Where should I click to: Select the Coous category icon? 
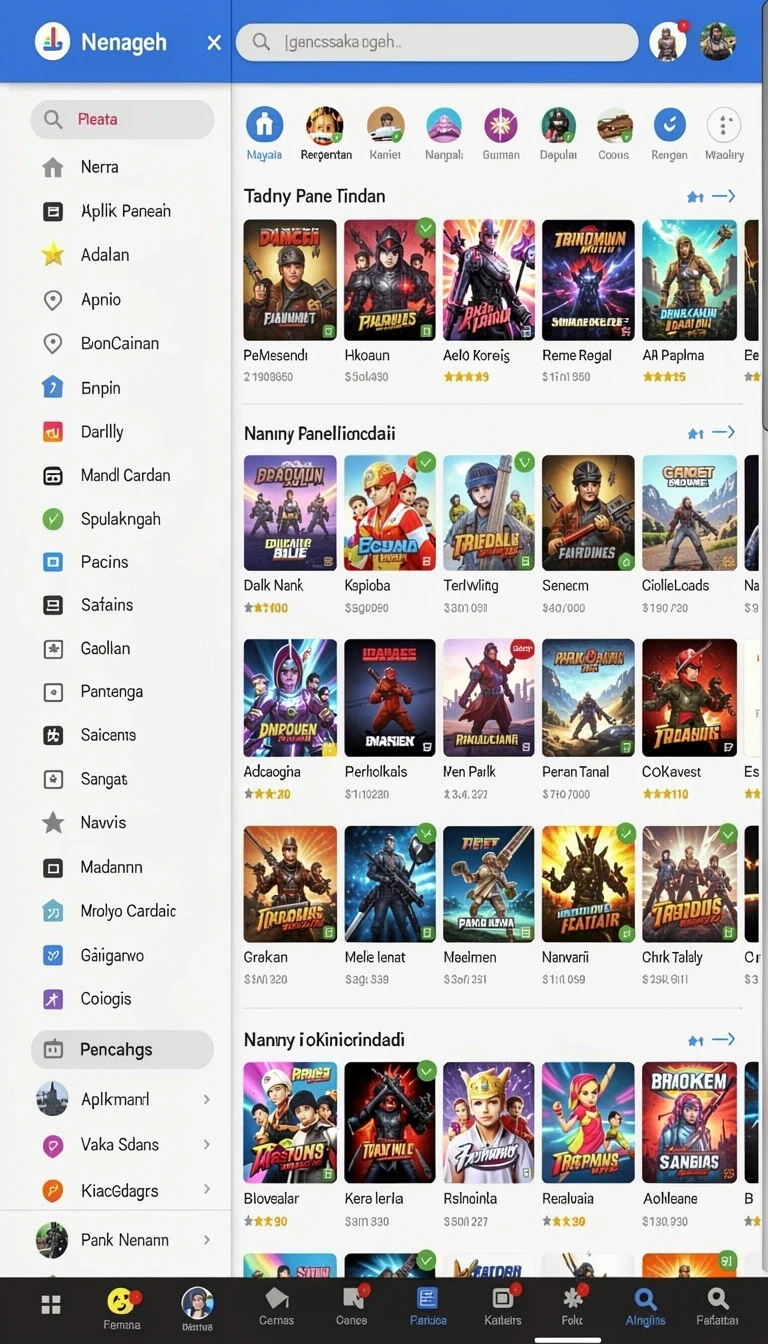pyautogui.click(x=614, y=125)
